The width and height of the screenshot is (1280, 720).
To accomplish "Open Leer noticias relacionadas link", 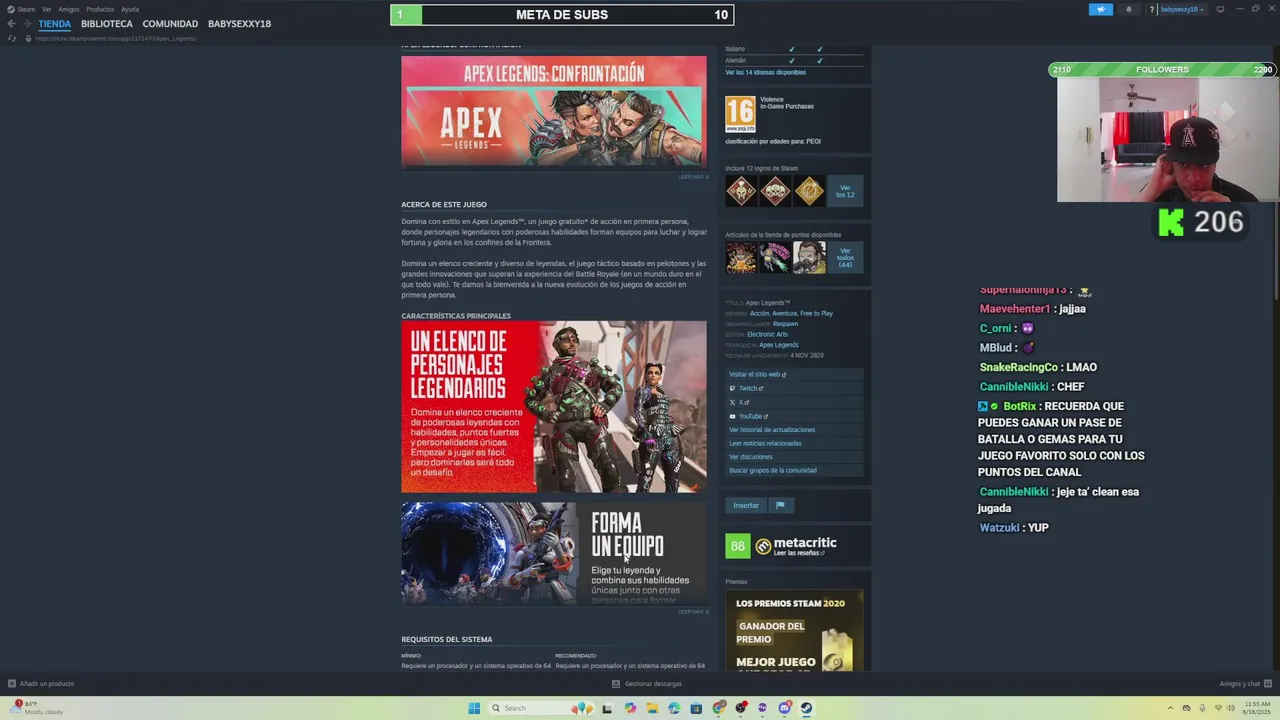I will pos(765,443).
